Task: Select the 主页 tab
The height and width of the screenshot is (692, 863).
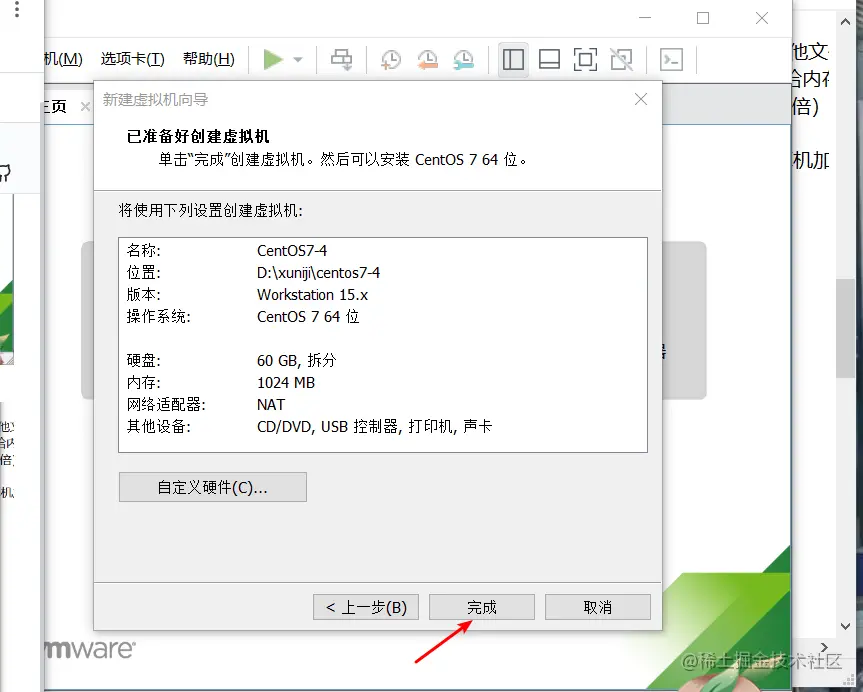Action: coord(56,106)
